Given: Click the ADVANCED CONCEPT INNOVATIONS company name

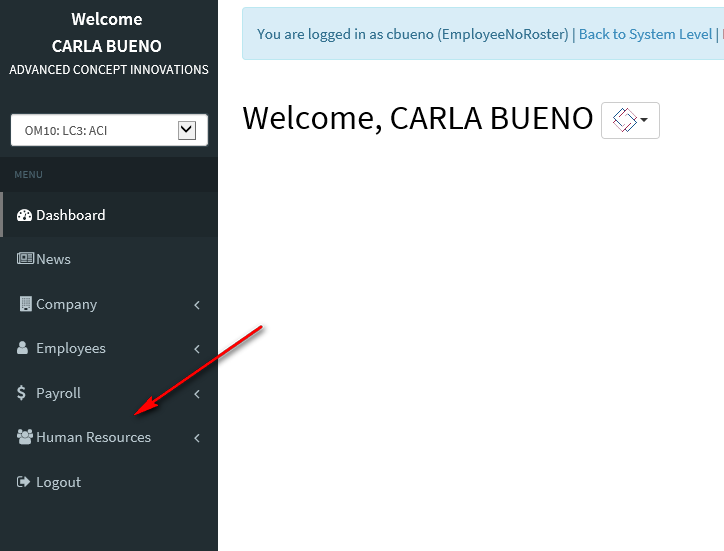Looking at the screenshot, I should click(109, 70).
